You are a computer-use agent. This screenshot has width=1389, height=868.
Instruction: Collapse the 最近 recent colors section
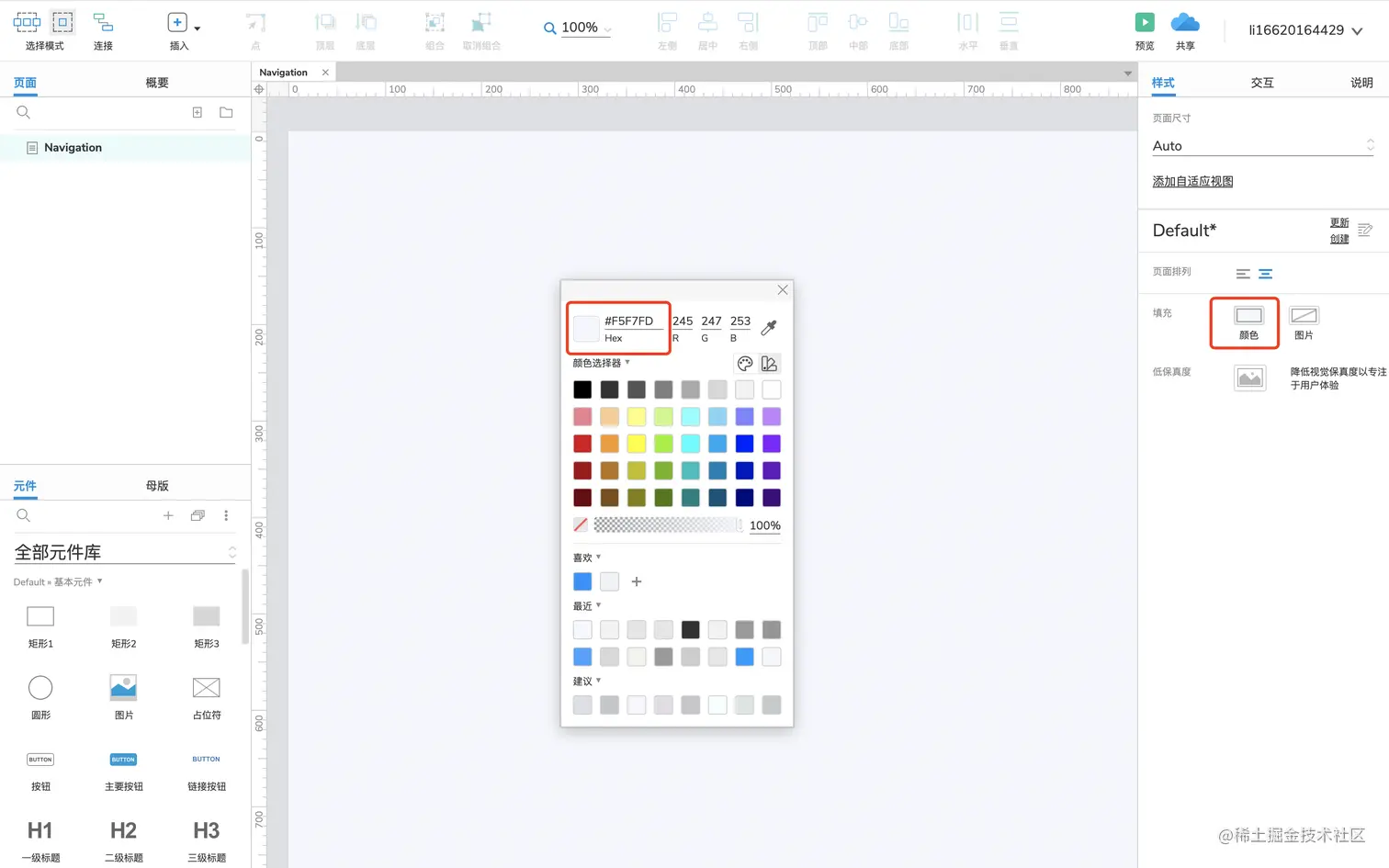586,606
